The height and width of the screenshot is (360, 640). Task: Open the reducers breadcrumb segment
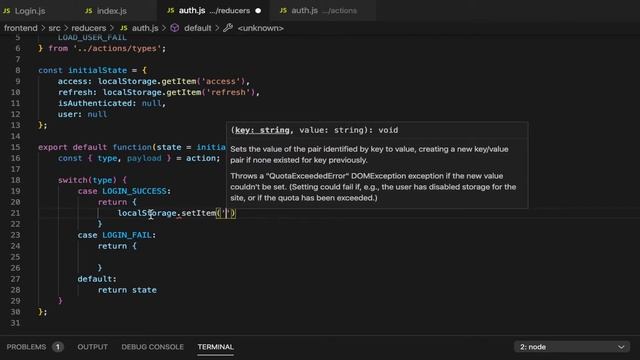(x=89, y=28)
